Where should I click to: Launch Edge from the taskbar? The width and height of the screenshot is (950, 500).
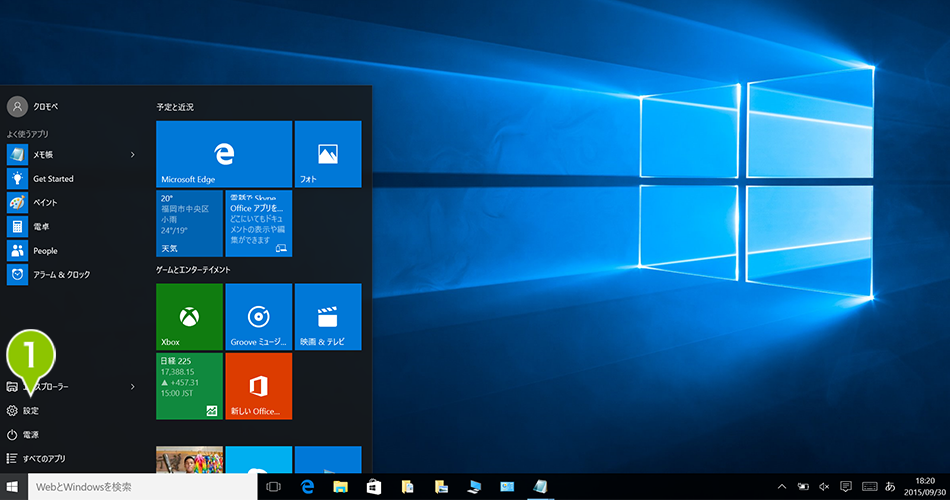308,487
